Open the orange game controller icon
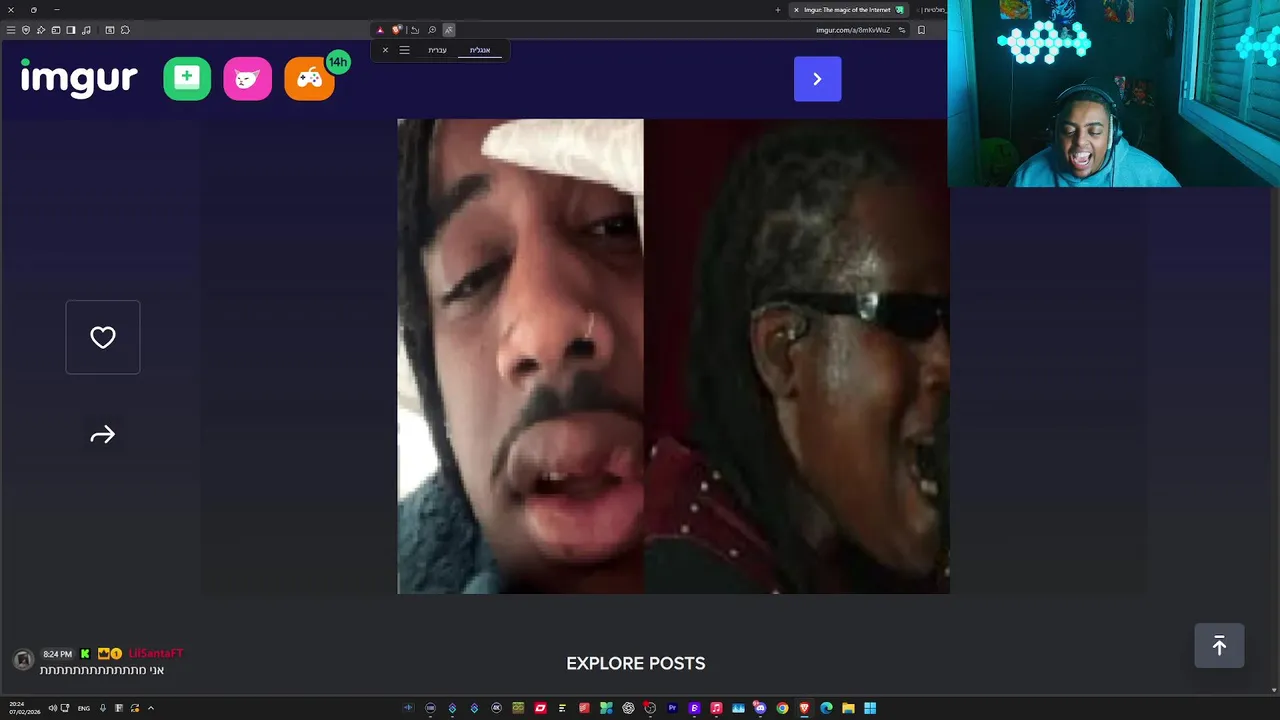The width and height of the screenshot is (1280, 720). [x=309, y=79]
